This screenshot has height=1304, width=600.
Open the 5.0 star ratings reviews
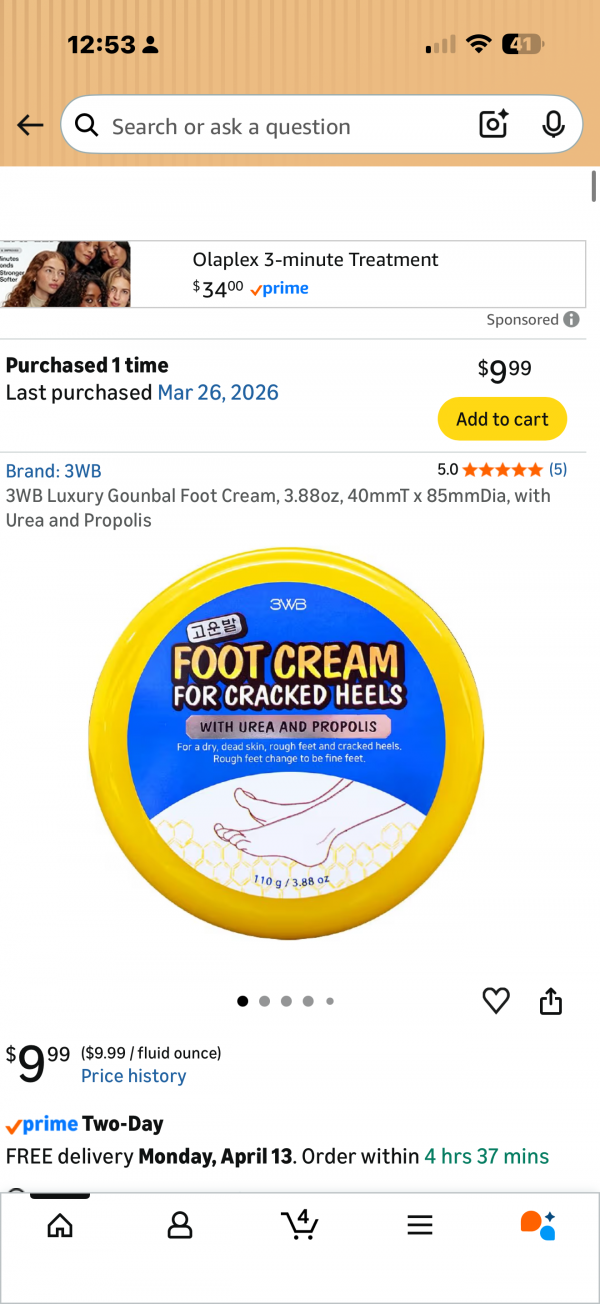(502, 469)
